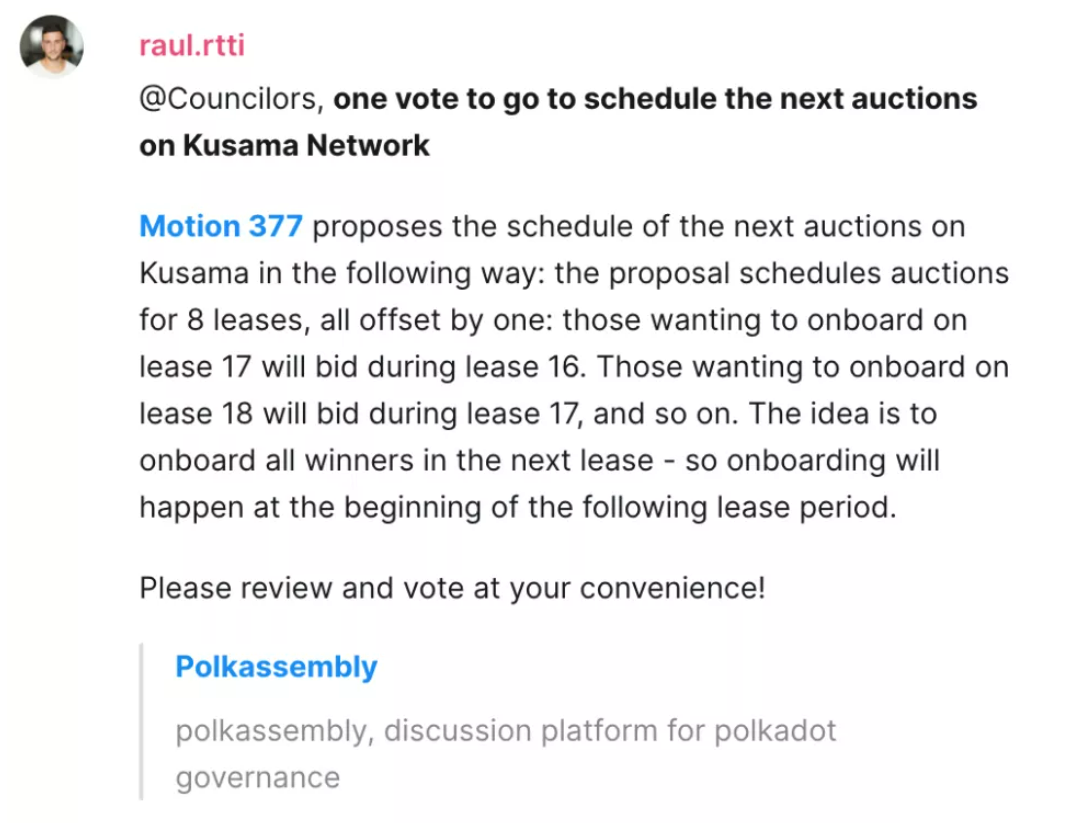Open raul.rtti's profile avatar picture
Screen dimensions: 1067x823
tap(52, 46)
